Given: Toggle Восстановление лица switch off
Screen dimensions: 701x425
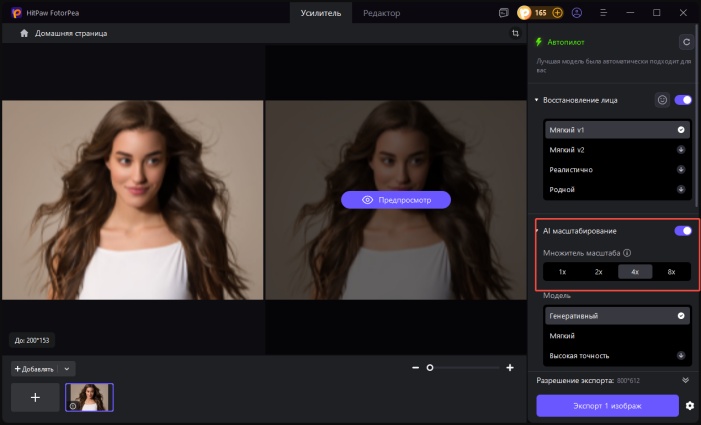Looking at the screenshot, I should pos(684,100).
